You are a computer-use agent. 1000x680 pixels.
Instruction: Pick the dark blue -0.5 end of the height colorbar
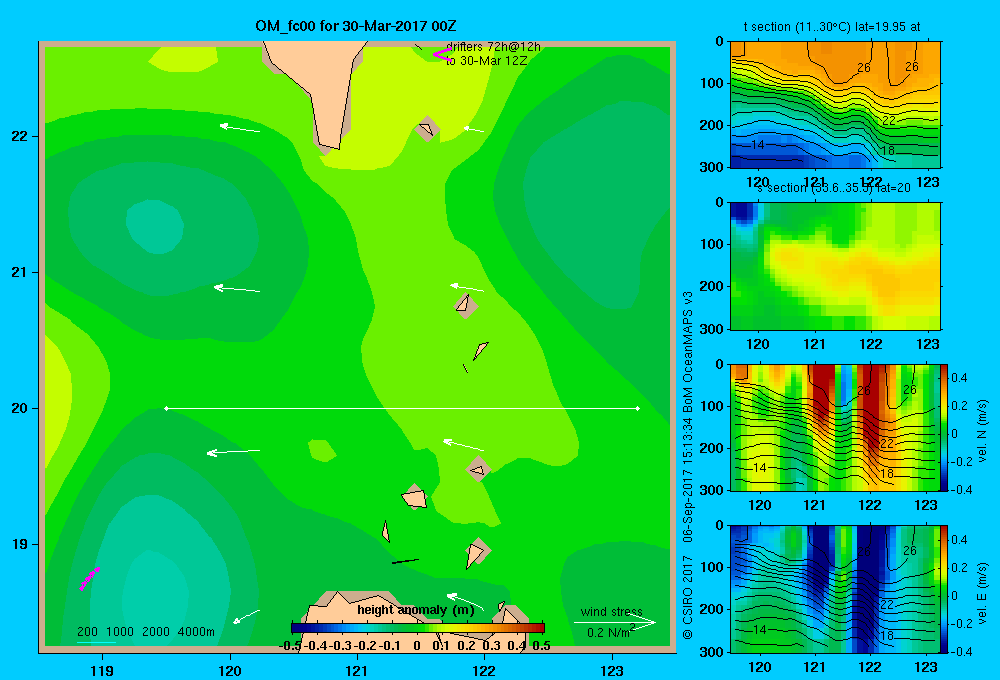pyautogui.click(x=296, y=628)
